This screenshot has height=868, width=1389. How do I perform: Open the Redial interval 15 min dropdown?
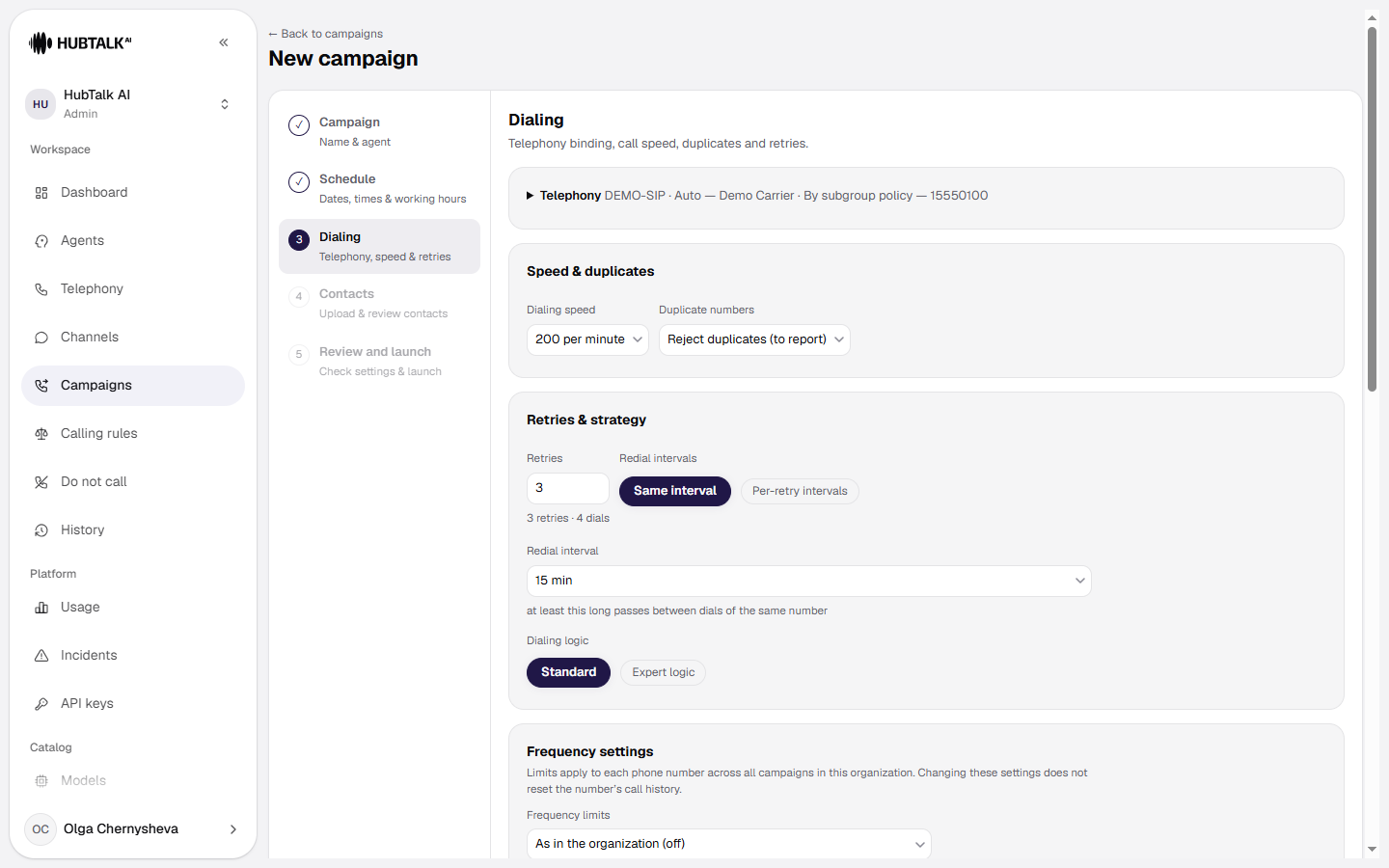809,581
